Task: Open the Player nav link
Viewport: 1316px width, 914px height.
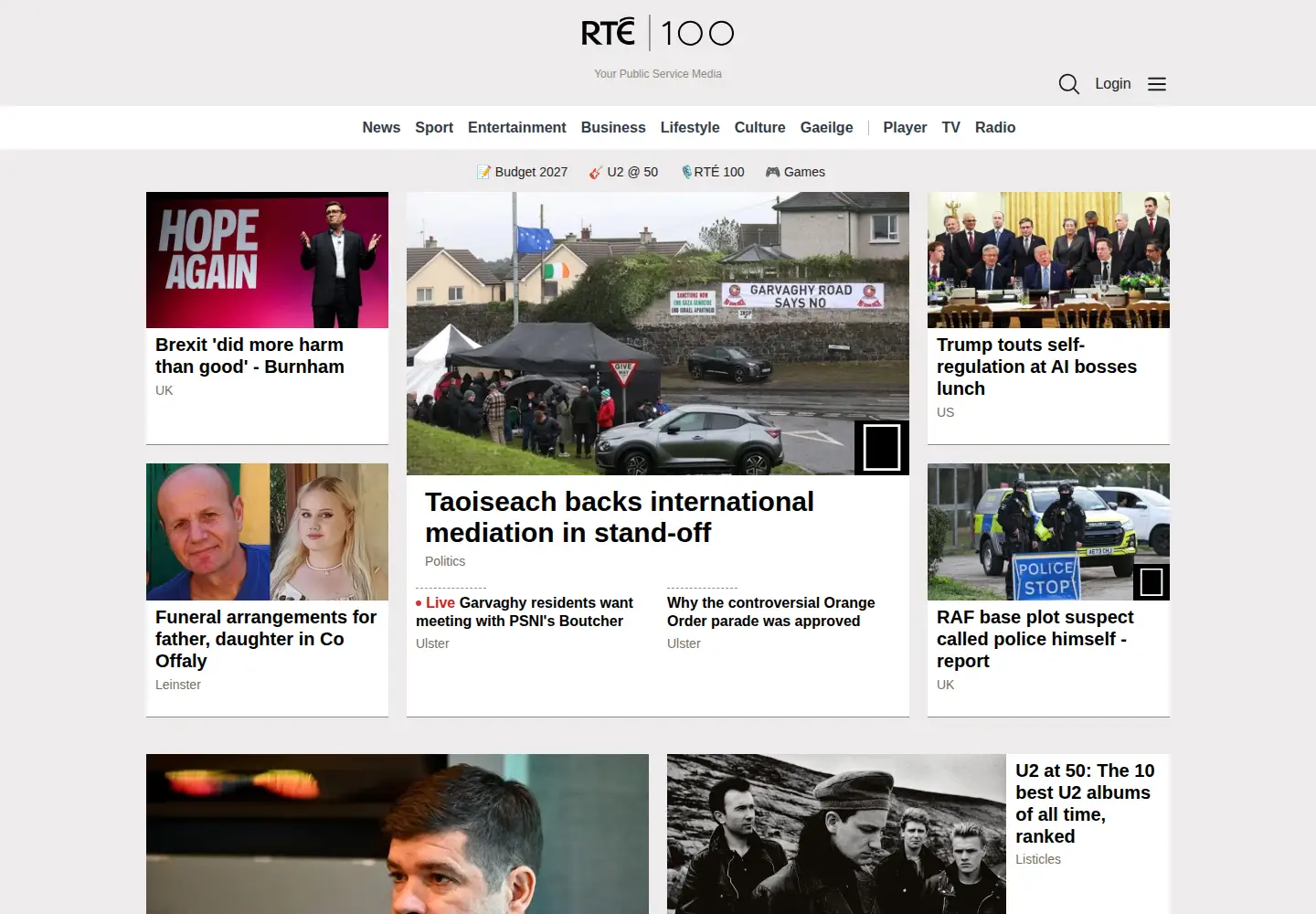Action: click(905, 127)
